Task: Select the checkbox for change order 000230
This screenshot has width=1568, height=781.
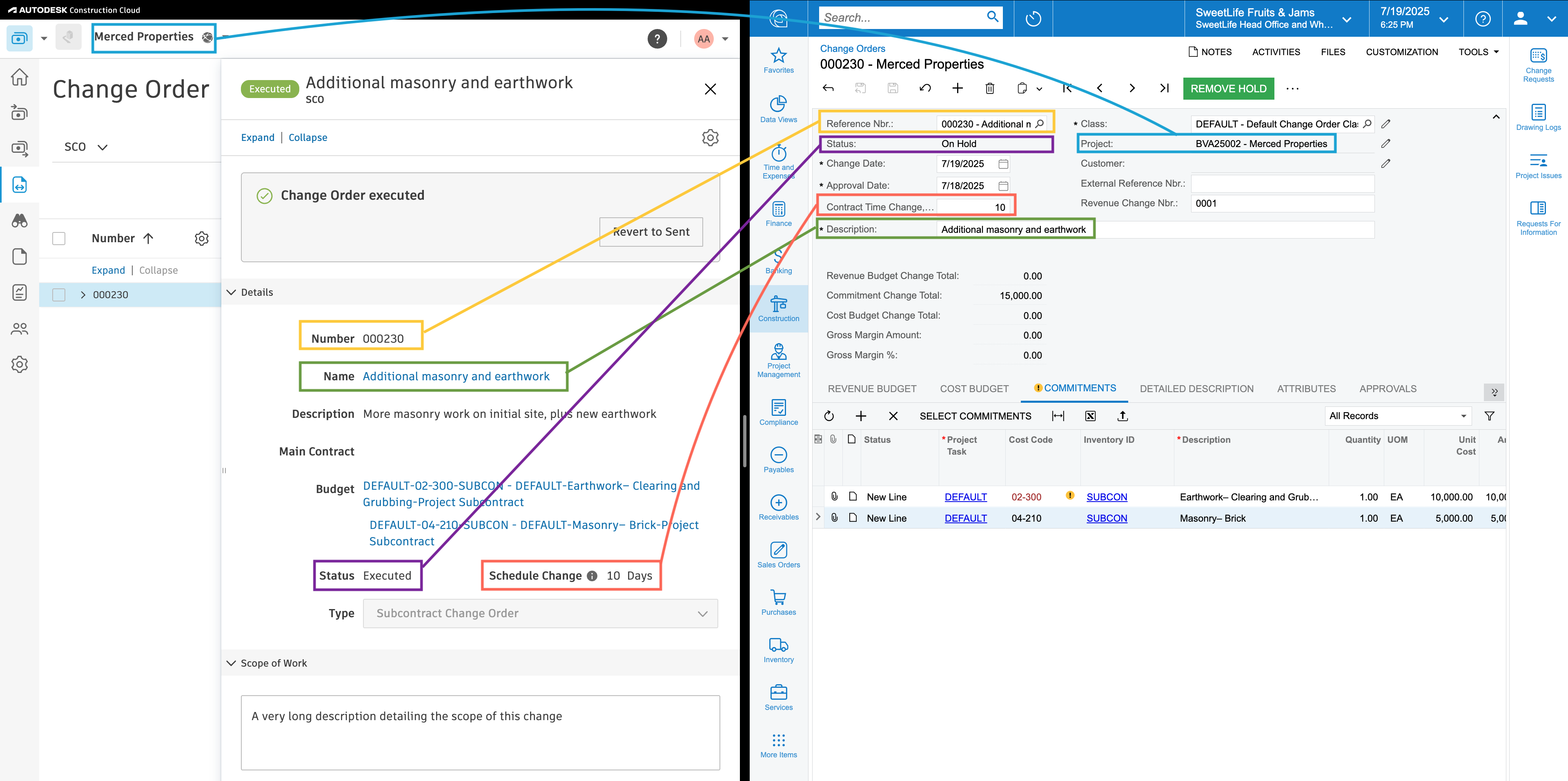Action: tap(59, 294)
